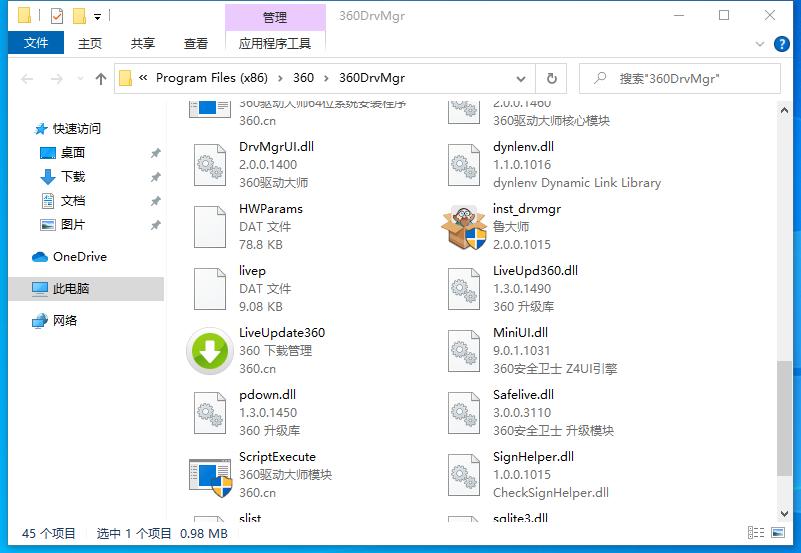
Task: Open the DrvMgrUI.dll file icon
Action: pos(209,165)
